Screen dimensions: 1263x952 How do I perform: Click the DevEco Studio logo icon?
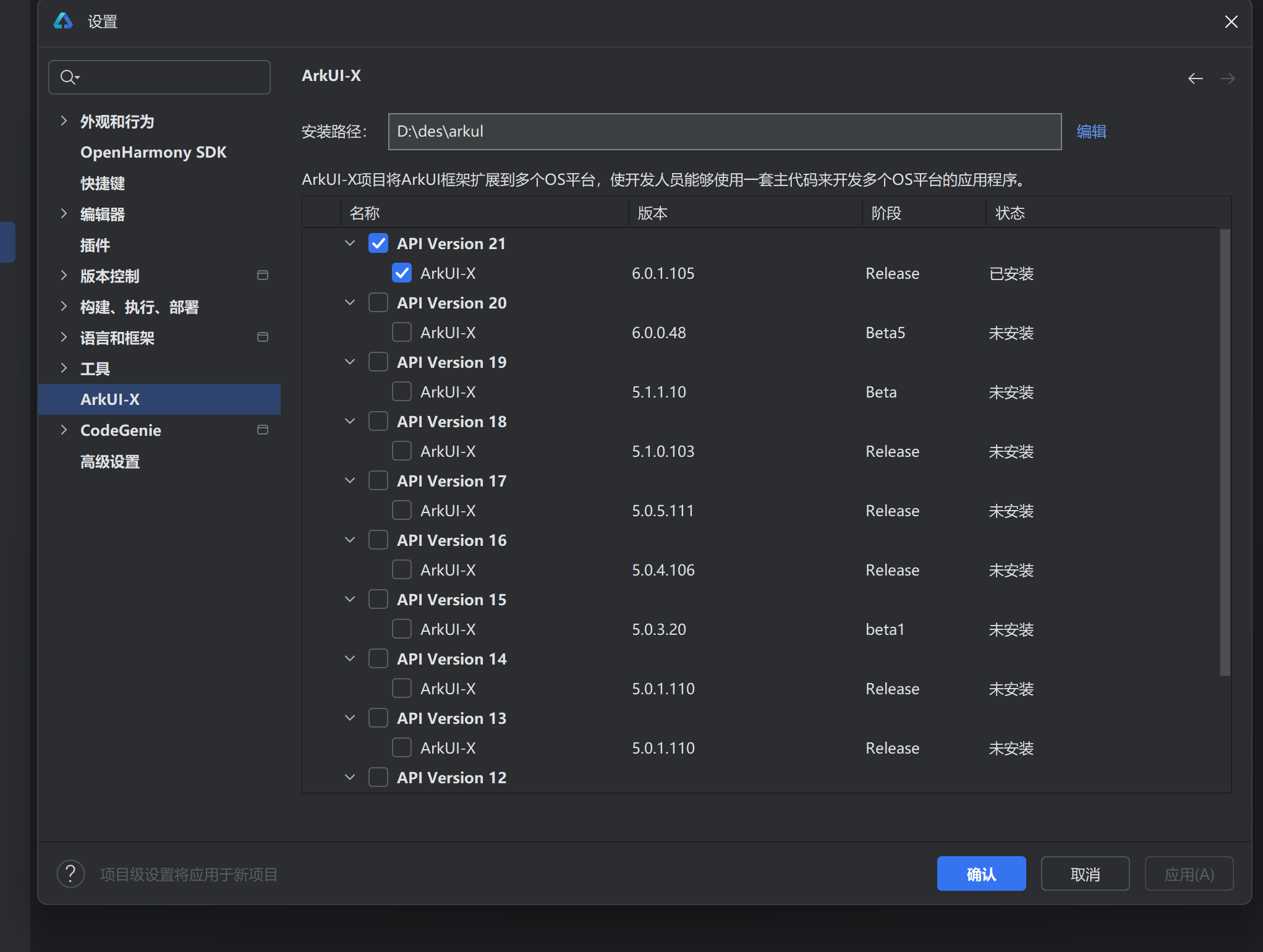click(63, 22)
